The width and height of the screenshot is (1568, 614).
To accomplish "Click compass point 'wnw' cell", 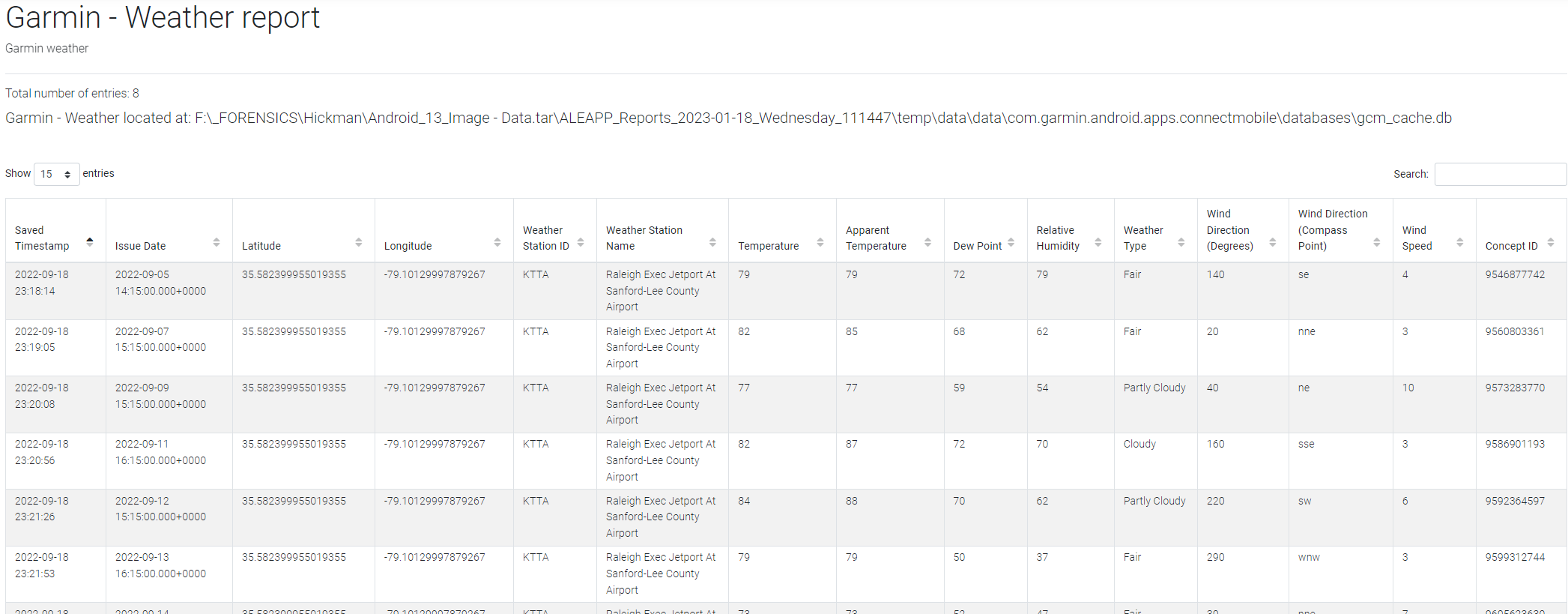I will pyautogui.click(x=1340, y=574).
